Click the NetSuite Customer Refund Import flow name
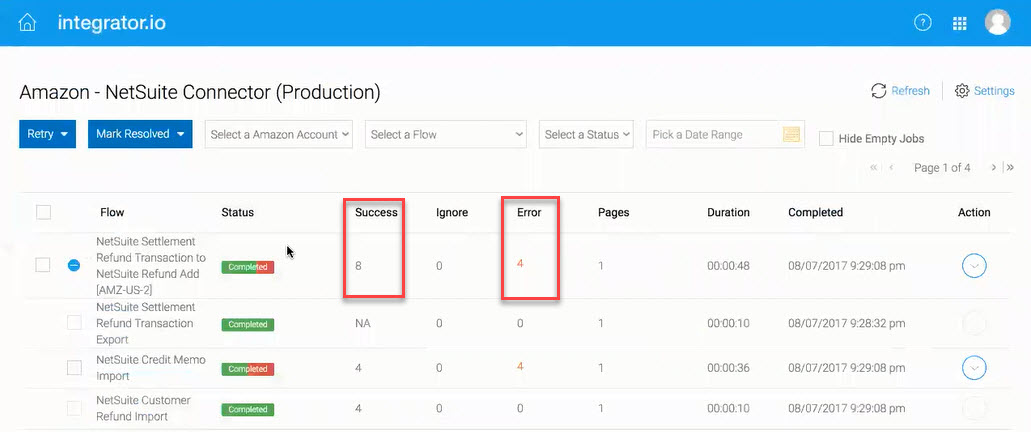1031x432 pixels. pos(143,408)
